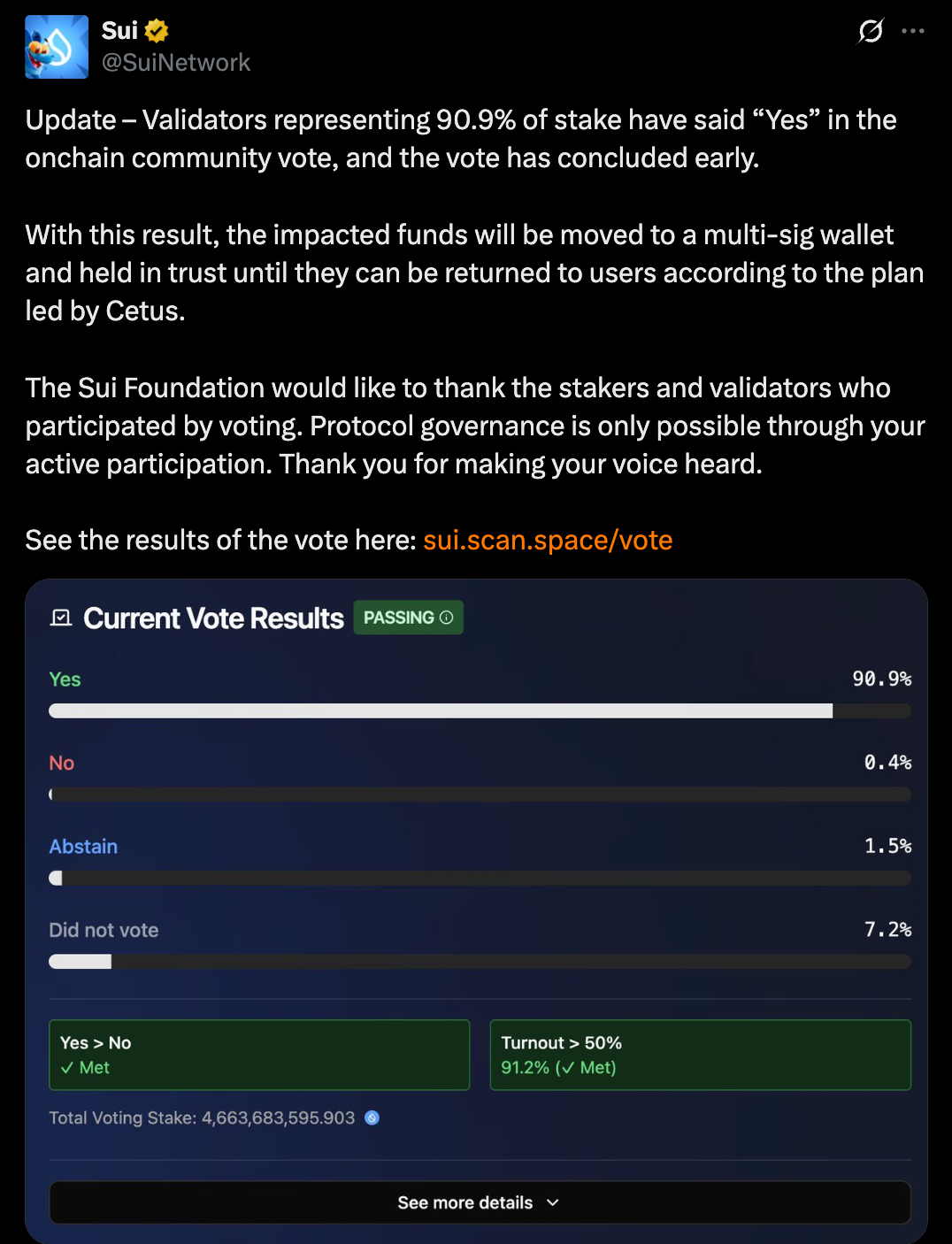Click the Sui display name
The height and width of the screenshot is (1244, 952).
(119, 31)
